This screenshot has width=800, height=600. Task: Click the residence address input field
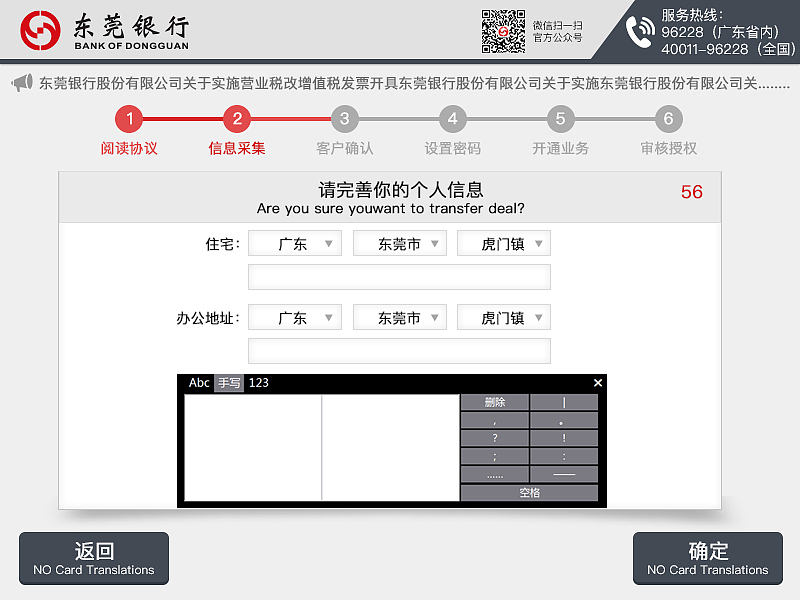pyautogui.click(x=399, y=277)
